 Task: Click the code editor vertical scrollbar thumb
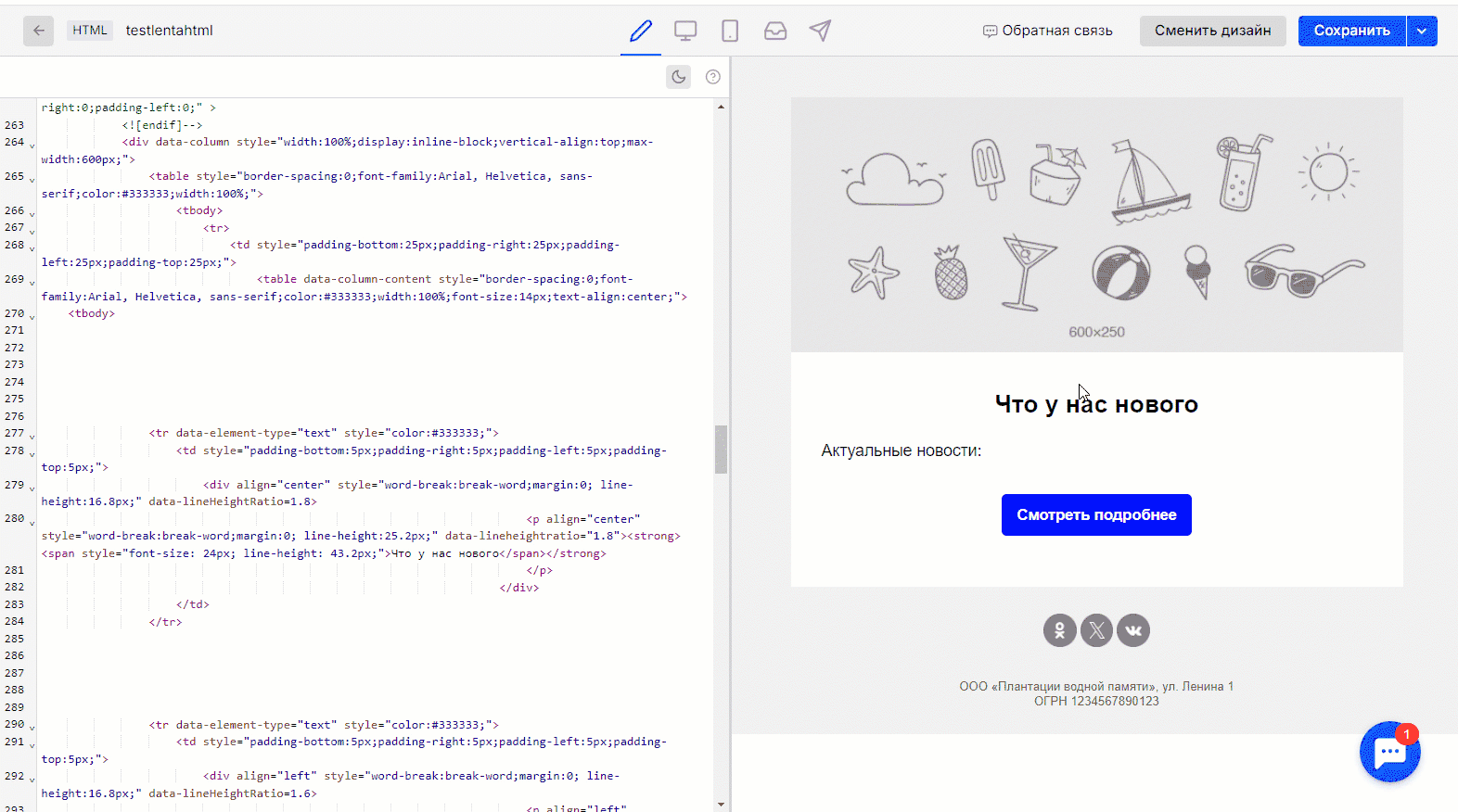(721, 450)
